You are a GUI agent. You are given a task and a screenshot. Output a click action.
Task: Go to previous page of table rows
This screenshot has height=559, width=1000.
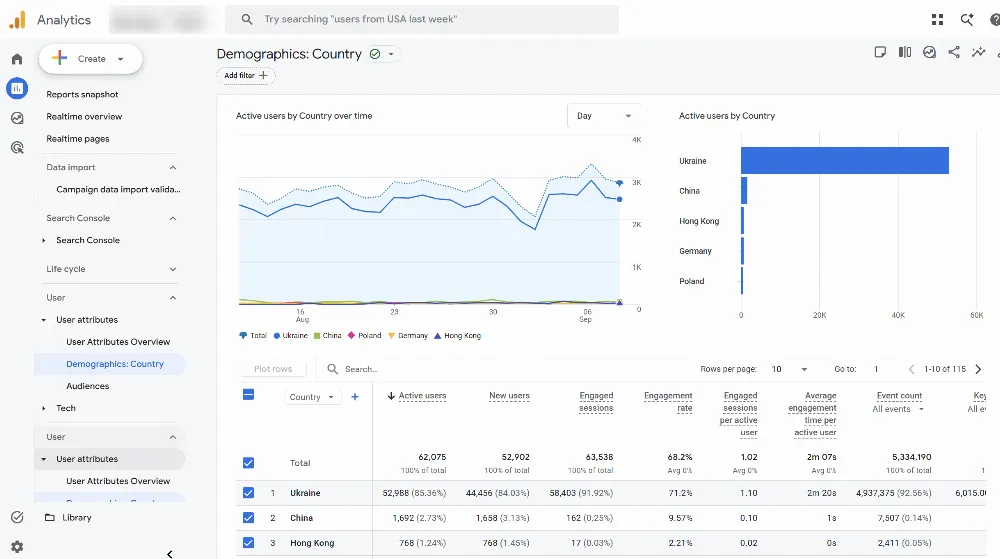click(x=911, y=369)
